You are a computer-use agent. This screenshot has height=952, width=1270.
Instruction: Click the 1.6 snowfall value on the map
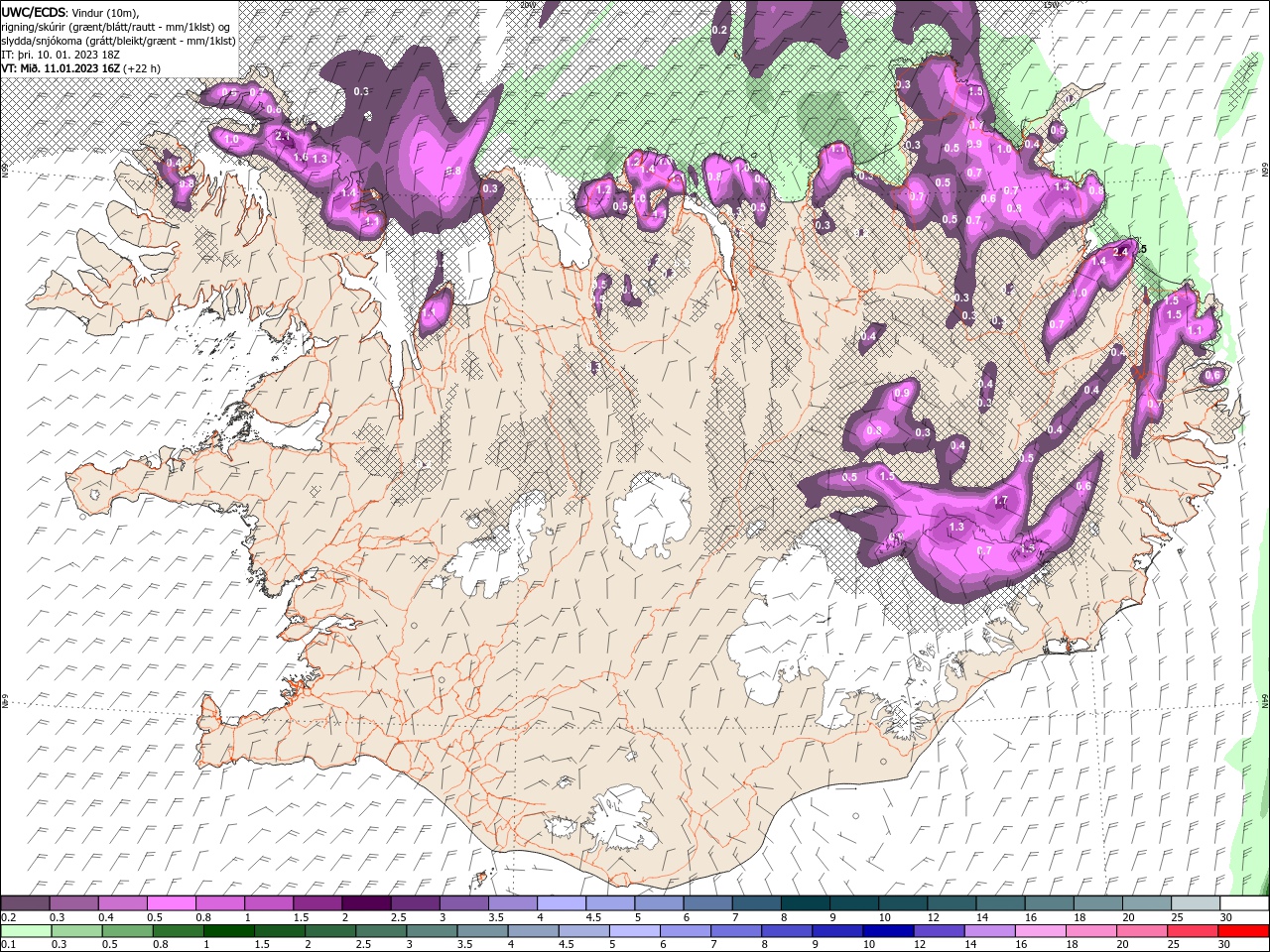click(x=301, y=158)
